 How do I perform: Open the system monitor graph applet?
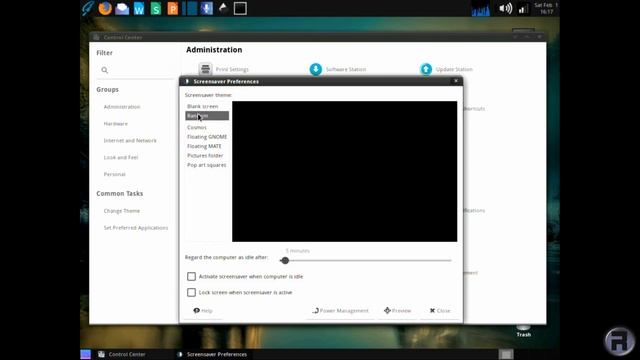click(x=481, y=9)
